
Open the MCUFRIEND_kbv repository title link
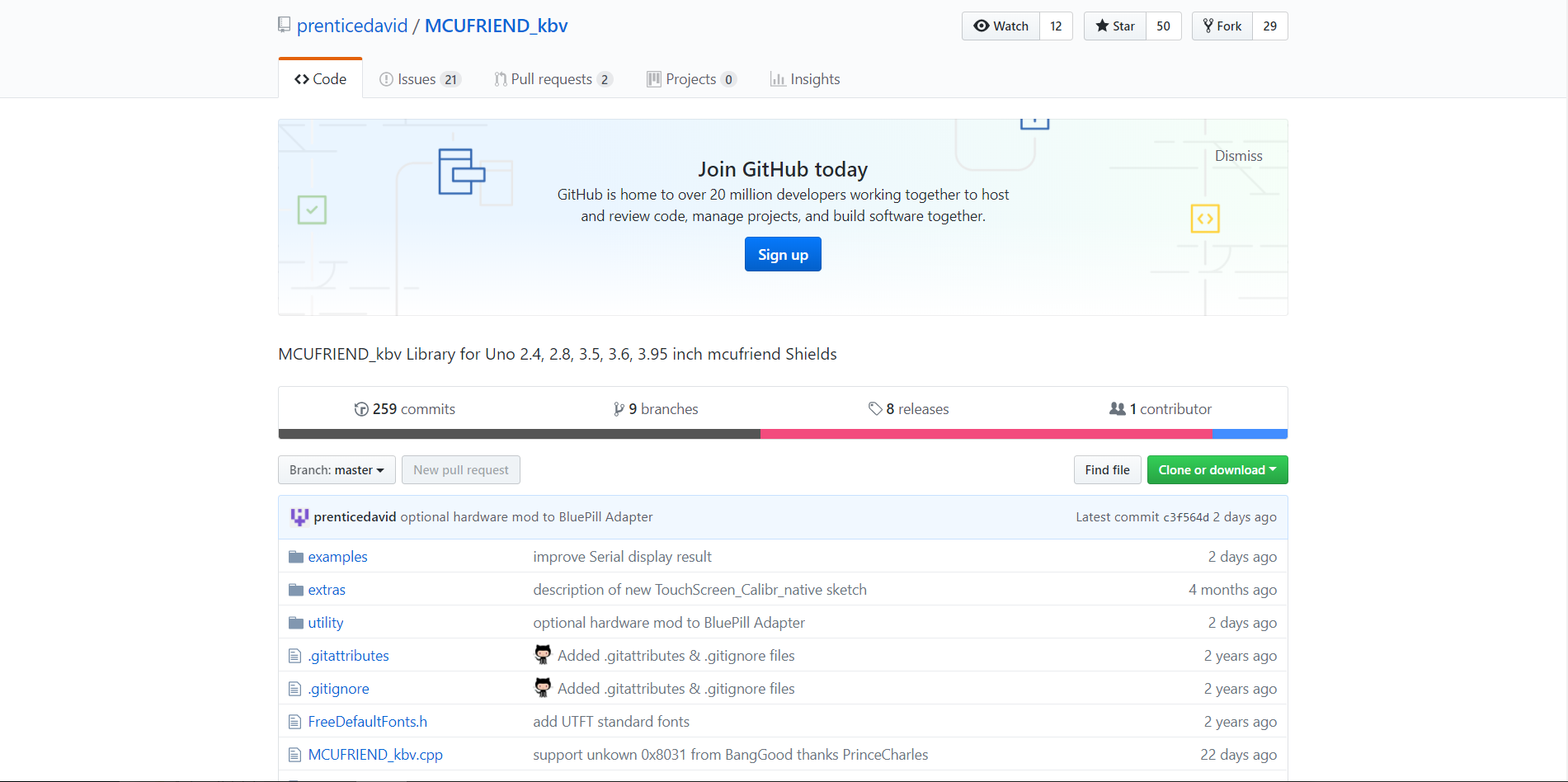point(497,26)
